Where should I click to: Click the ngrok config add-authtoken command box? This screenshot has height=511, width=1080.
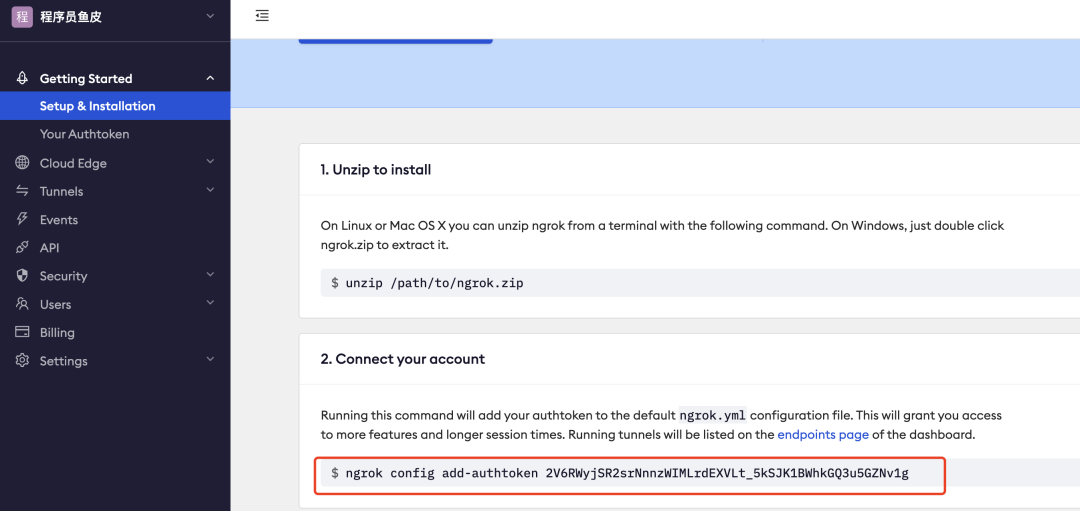pos(630,473)
